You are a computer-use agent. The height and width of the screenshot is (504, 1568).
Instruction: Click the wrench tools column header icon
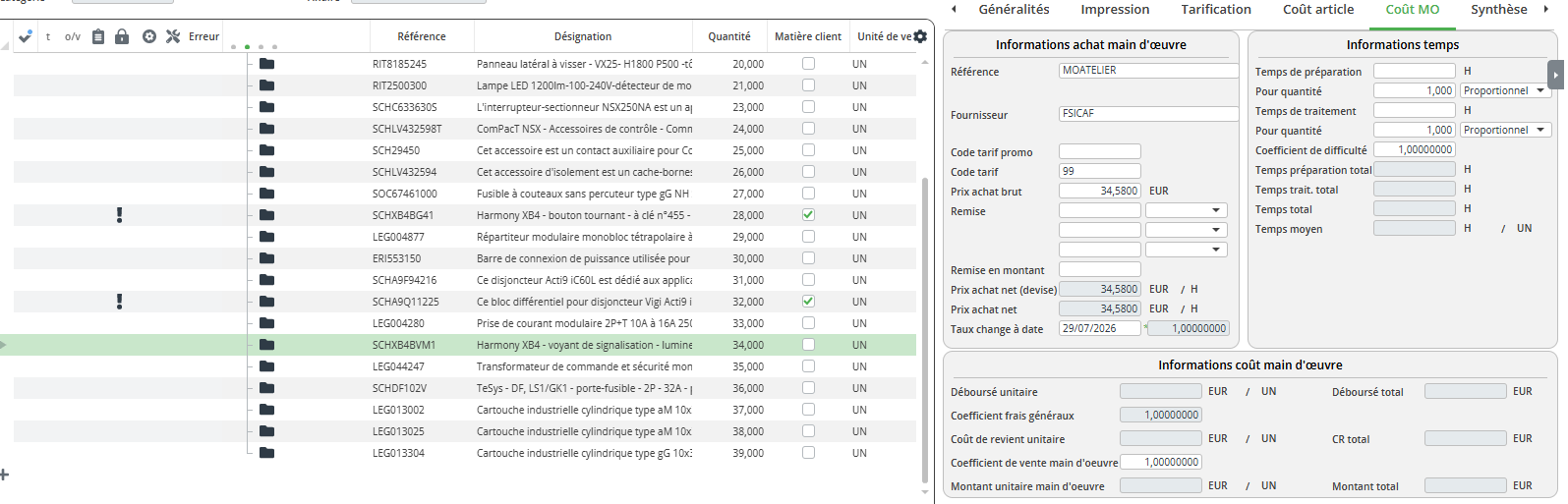[x=173, y=36]
